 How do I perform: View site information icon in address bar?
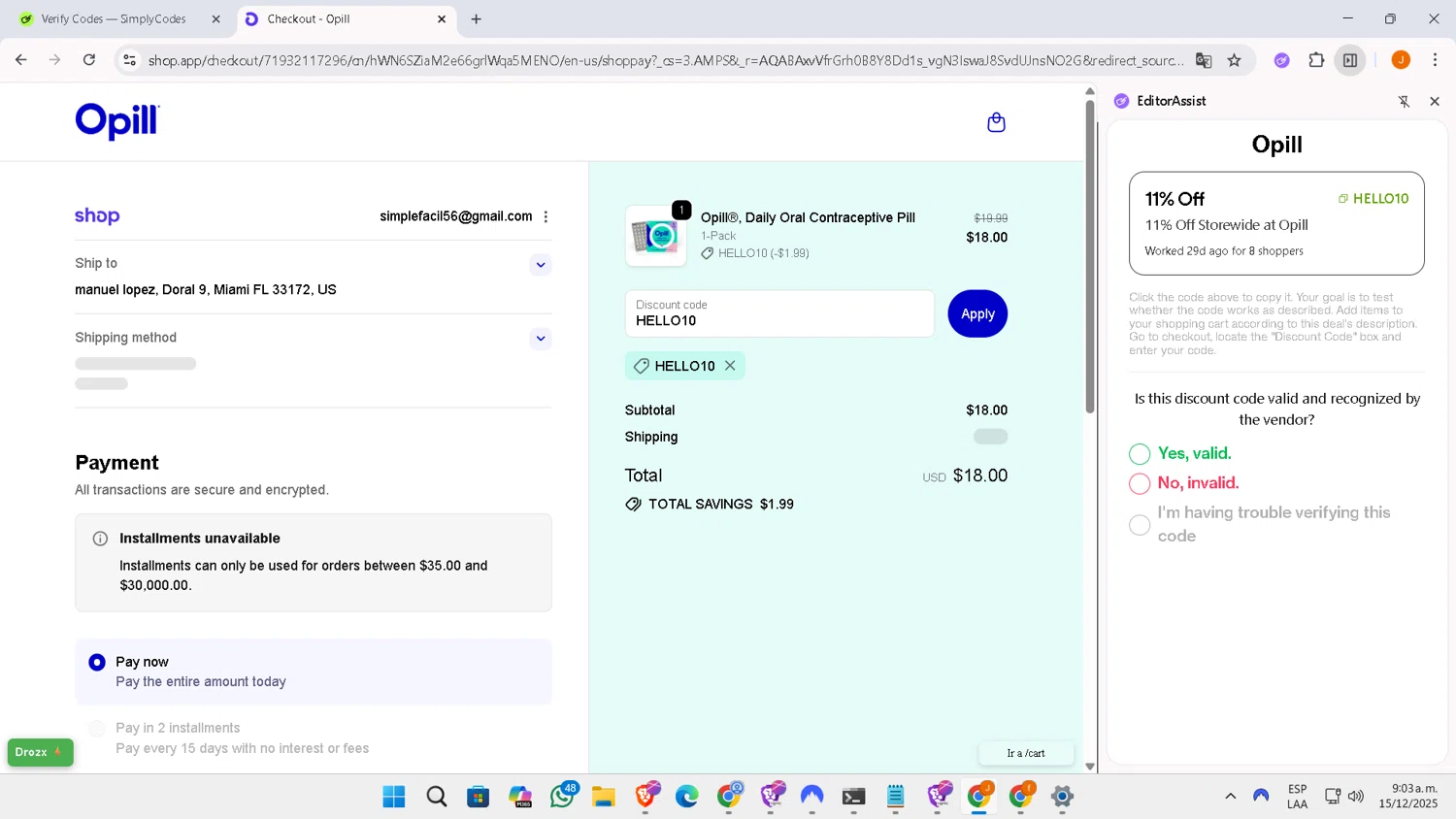coord(129,60)
